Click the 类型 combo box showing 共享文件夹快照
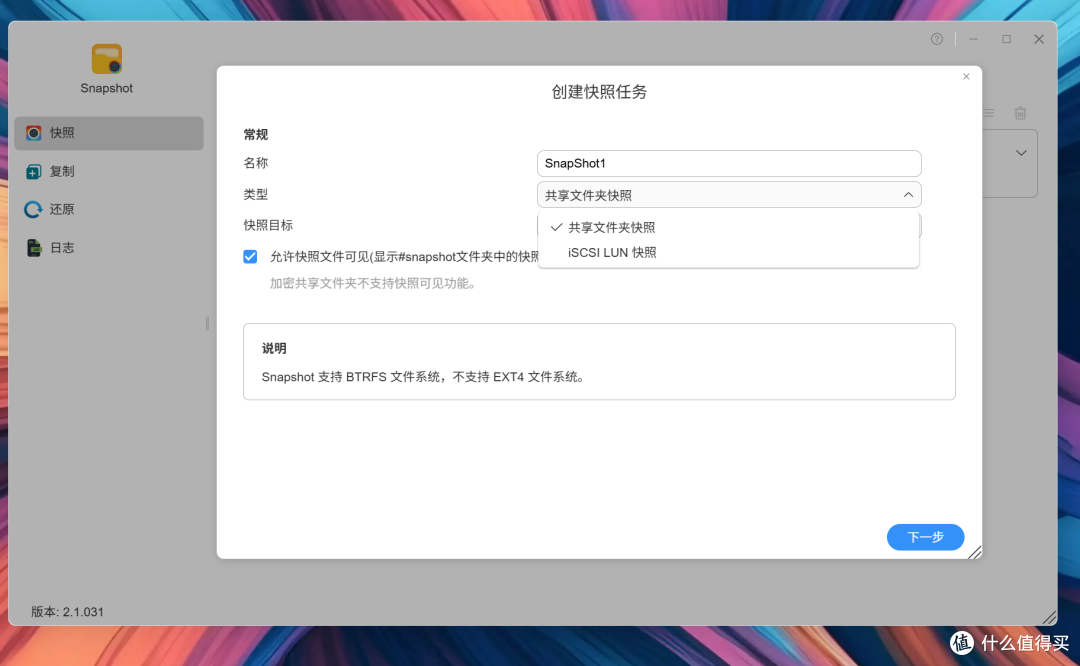 click(729, 195)
